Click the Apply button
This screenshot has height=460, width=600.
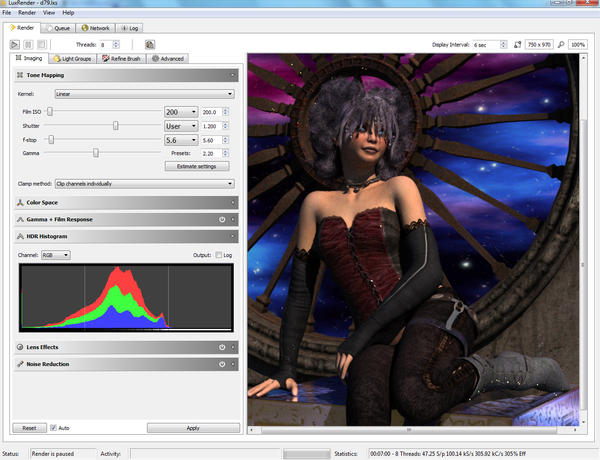194,428
